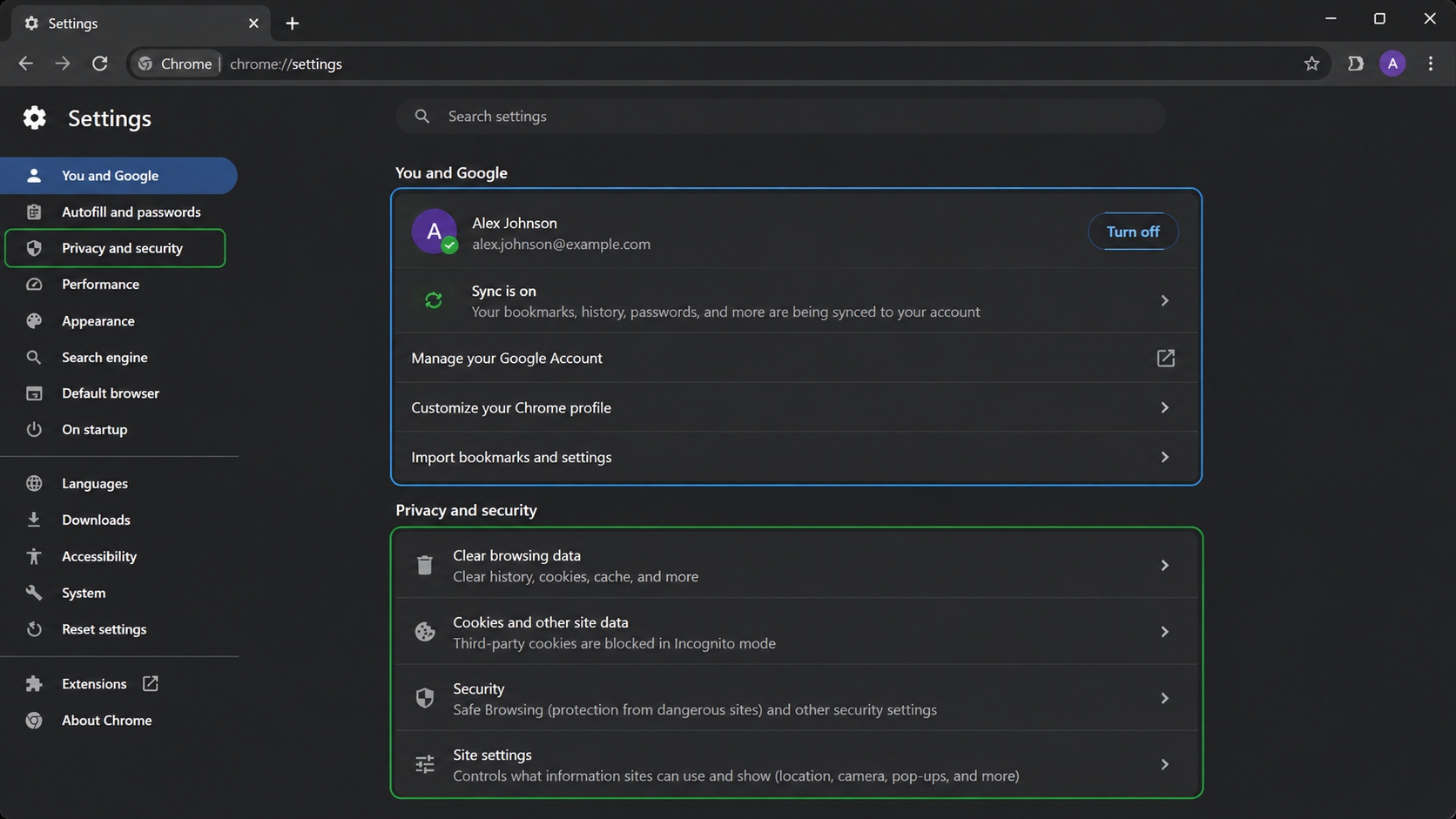The width and height of the screenshot is (1456, 819).
Task: Click the Performance gauge icon in sidebar
Action: [x=34, y=285]
